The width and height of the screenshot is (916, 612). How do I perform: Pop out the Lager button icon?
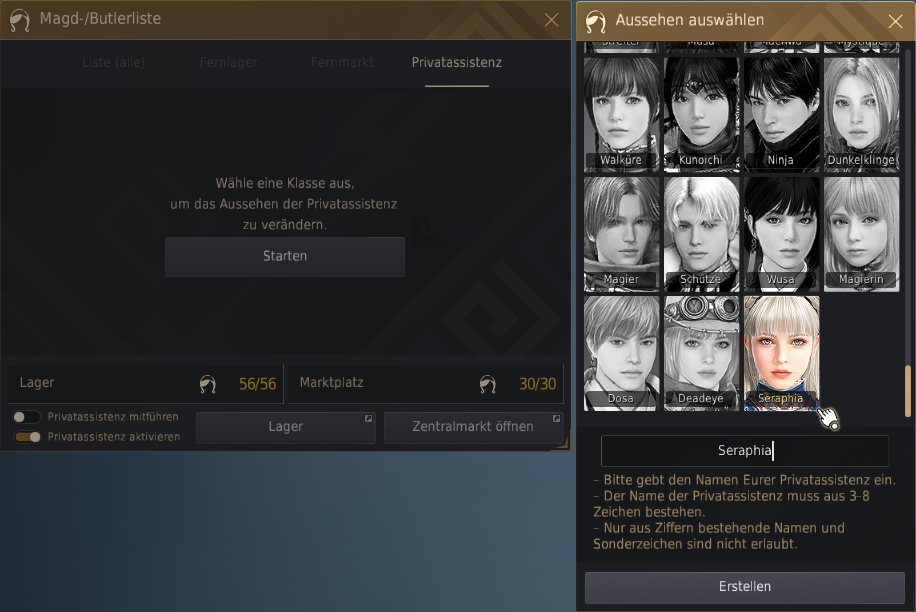coord(369,418)
